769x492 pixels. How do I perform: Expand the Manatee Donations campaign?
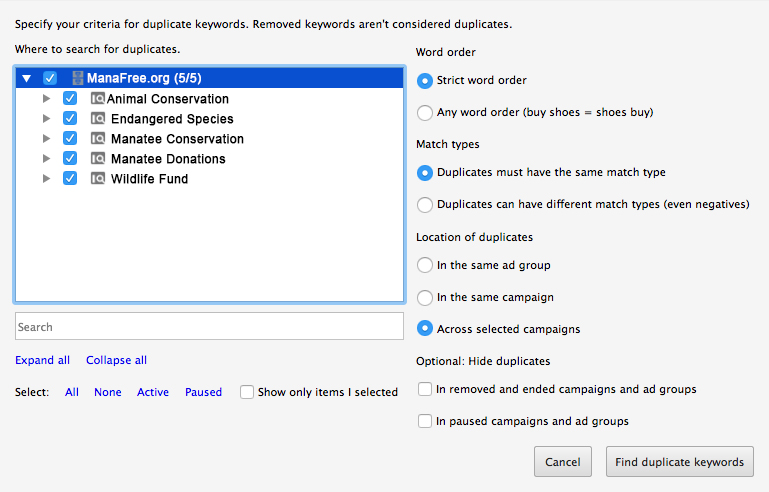46,158
